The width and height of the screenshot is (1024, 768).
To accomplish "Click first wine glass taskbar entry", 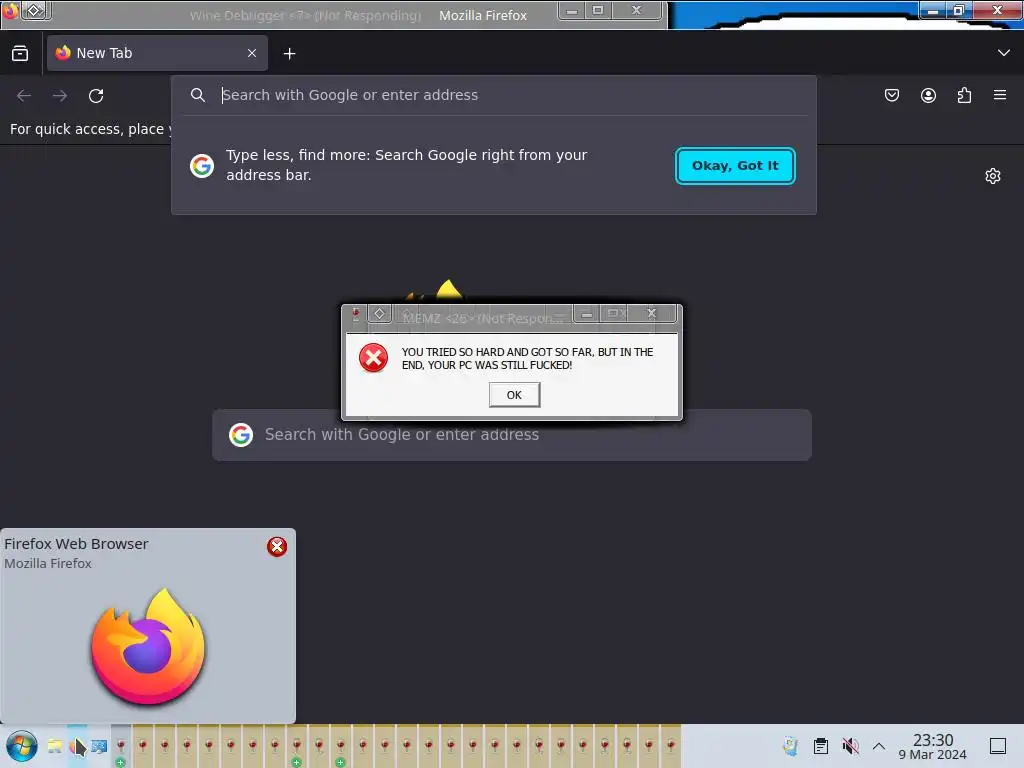I will pos(121,746).
